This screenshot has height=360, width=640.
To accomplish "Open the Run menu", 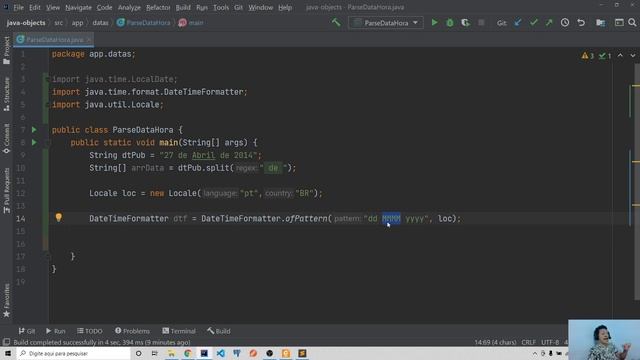I will point(202,7).
